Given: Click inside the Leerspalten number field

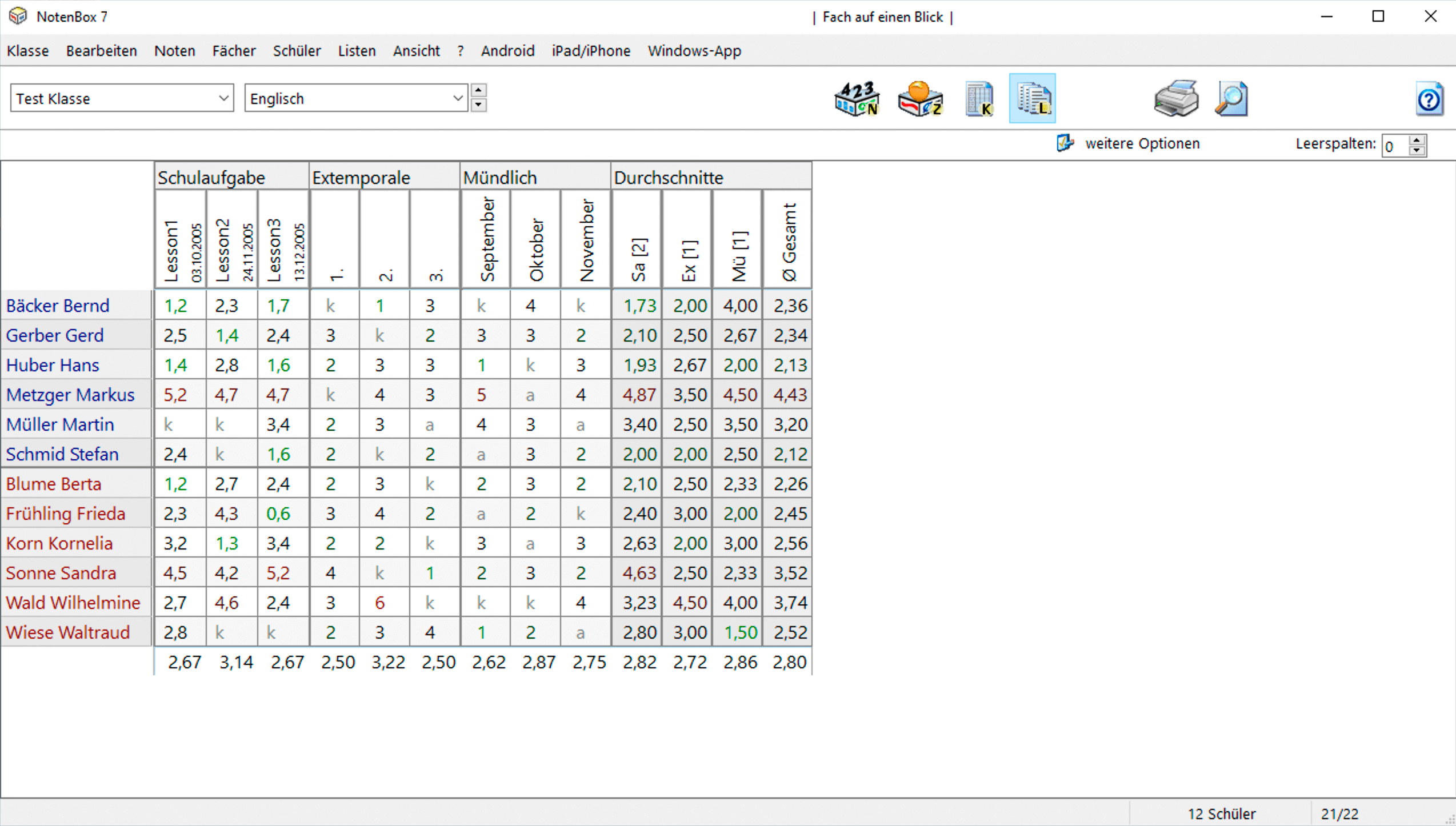Looking at the screenshot, I should [x=1395, y=146].
